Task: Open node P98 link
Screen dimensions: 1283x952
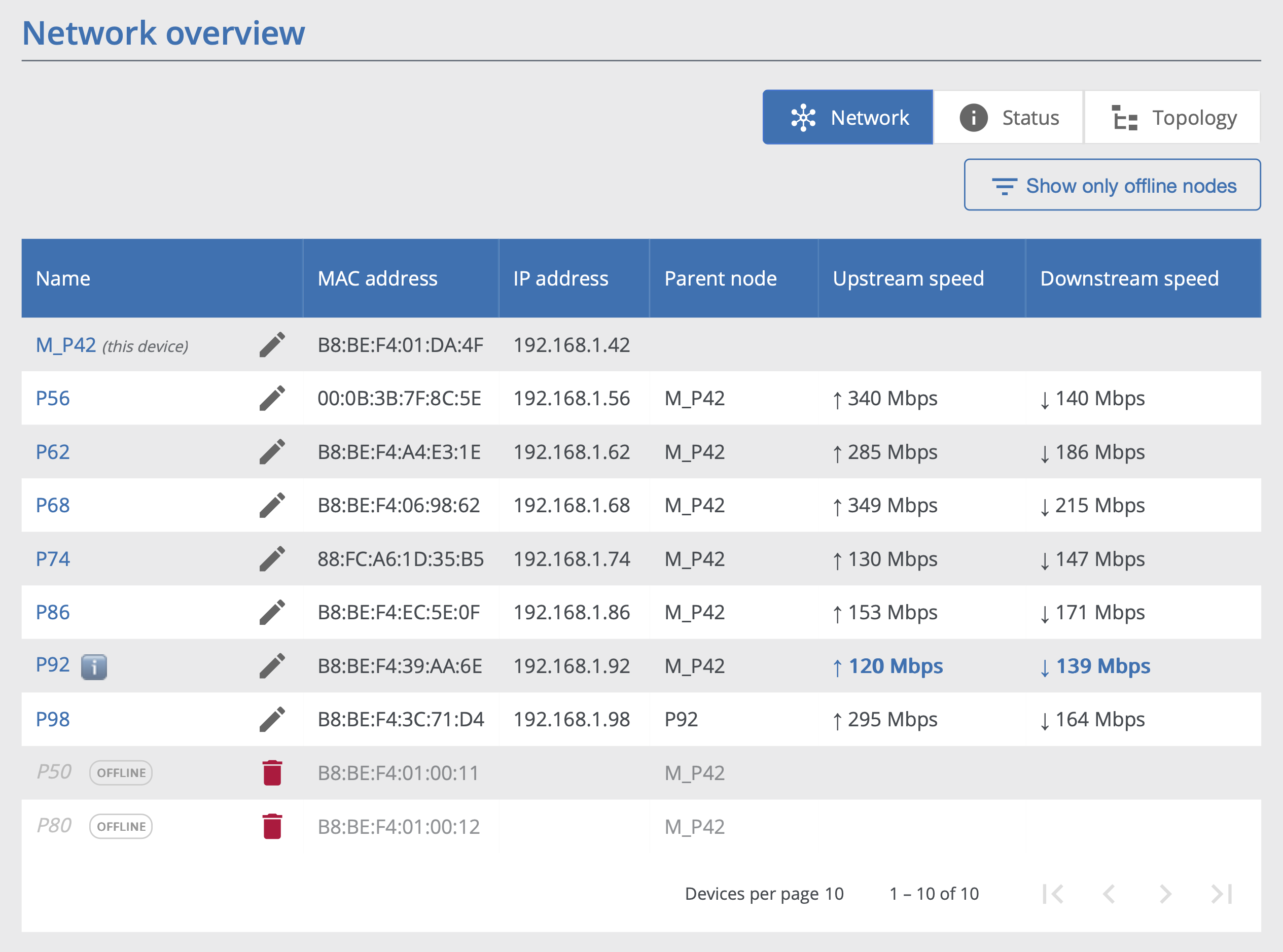Action: coord(52,719)
